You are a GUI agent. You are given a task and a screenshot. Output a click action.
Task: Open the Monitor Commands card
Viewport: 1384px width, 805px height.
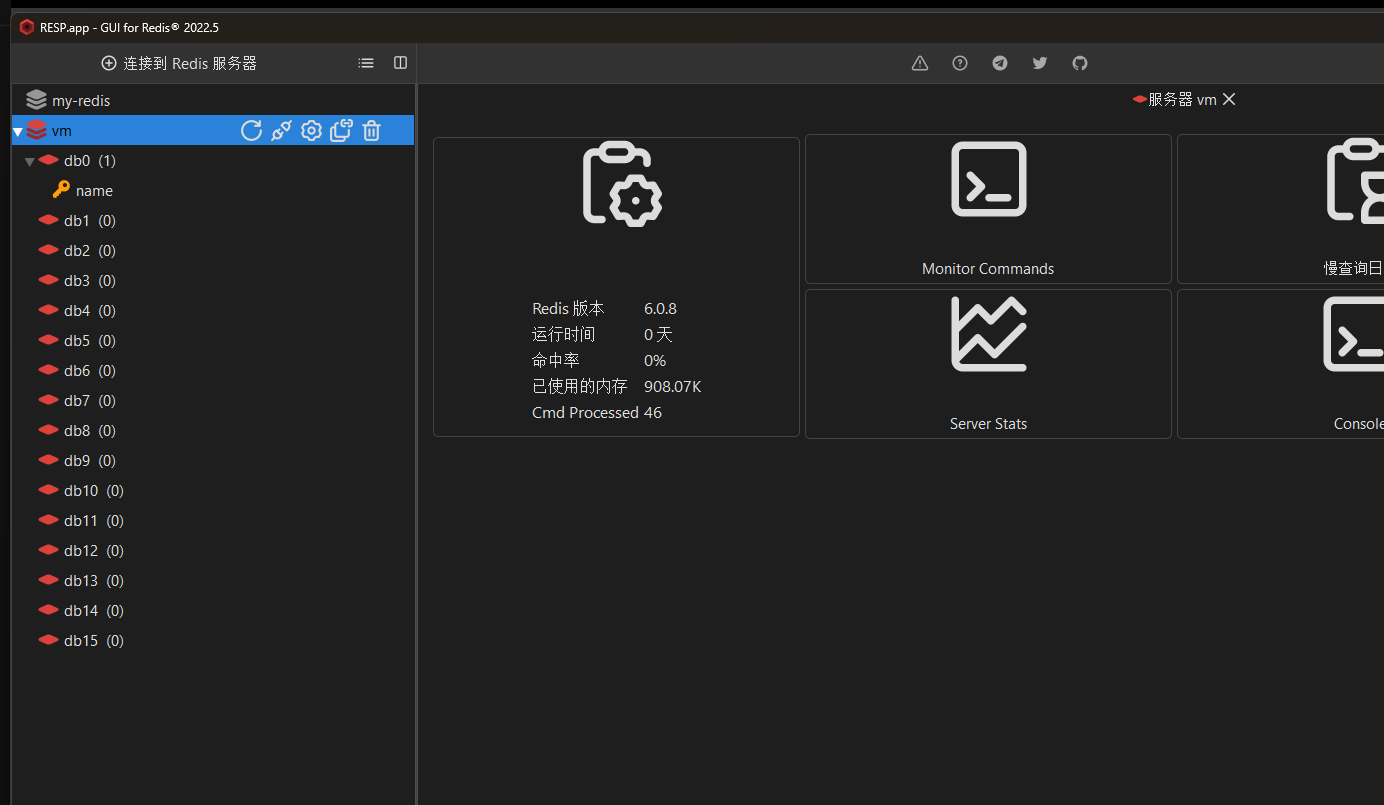[988, 209]
